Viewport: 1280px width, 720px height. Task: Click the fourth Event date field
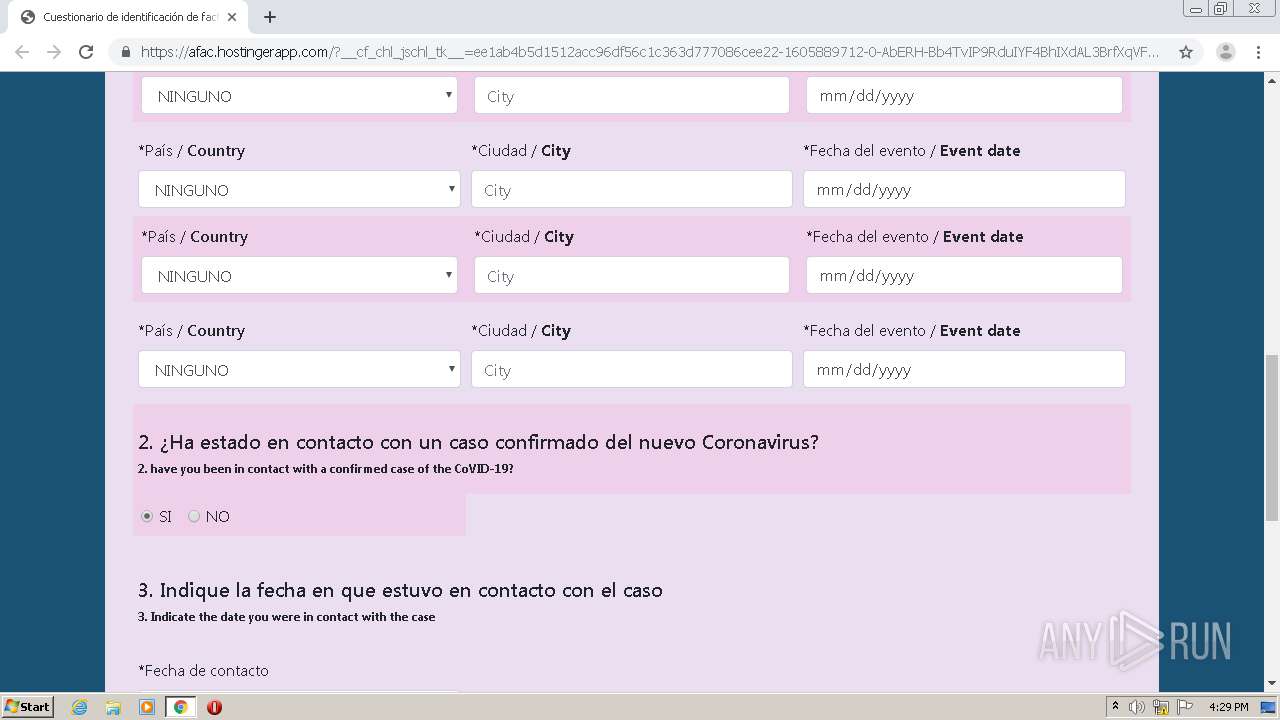pos(964,369)
